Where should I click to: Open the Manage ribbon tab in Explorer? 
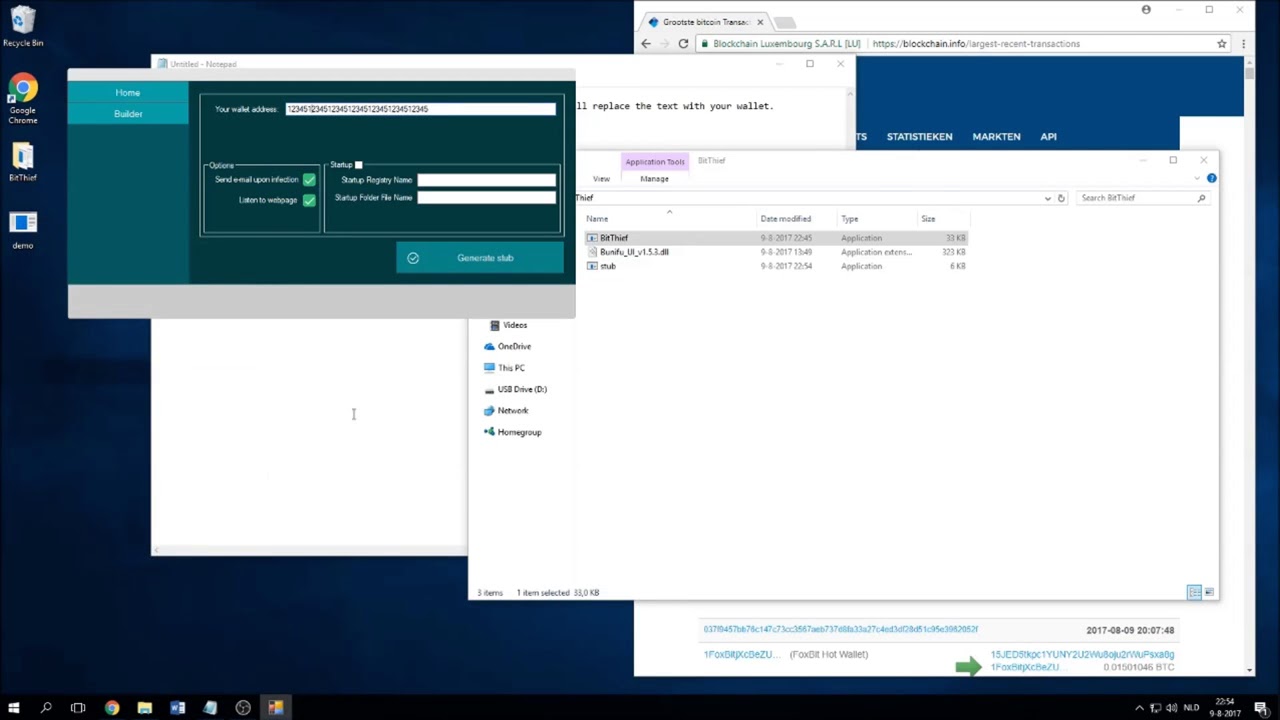pos(654,179)
